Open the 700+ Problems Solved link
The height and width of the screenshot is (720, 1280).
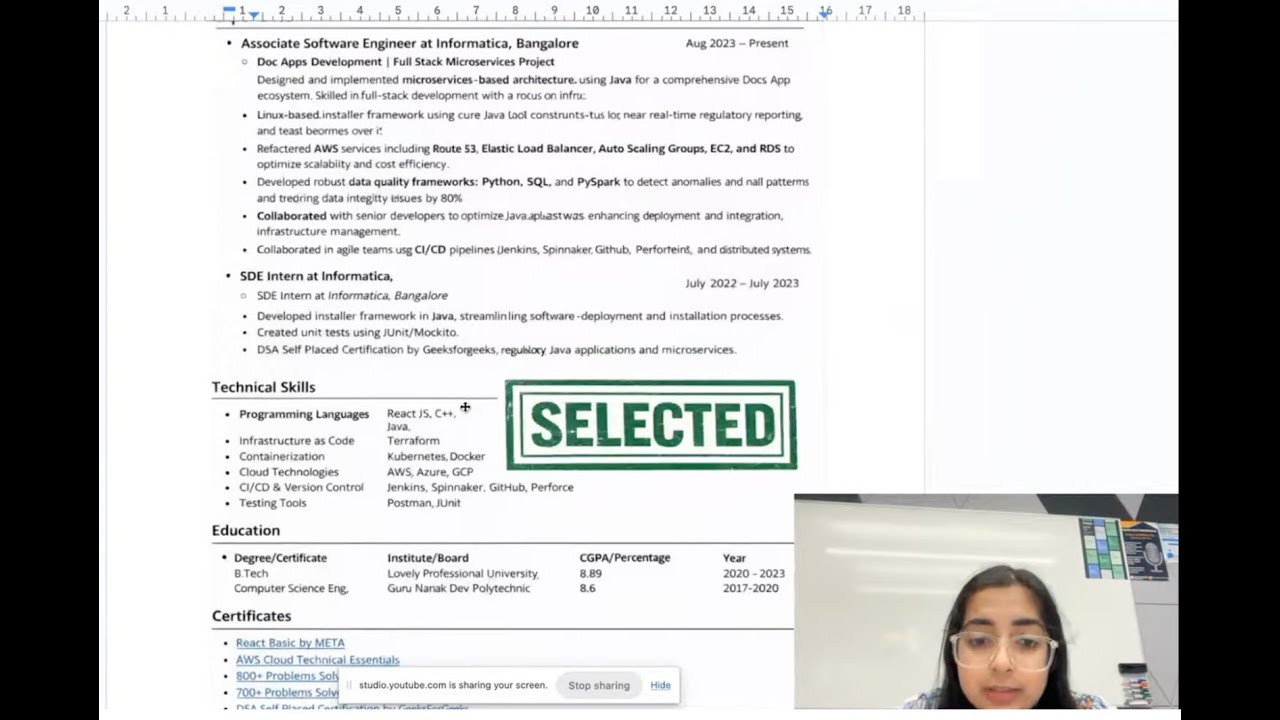pos(287,692)
